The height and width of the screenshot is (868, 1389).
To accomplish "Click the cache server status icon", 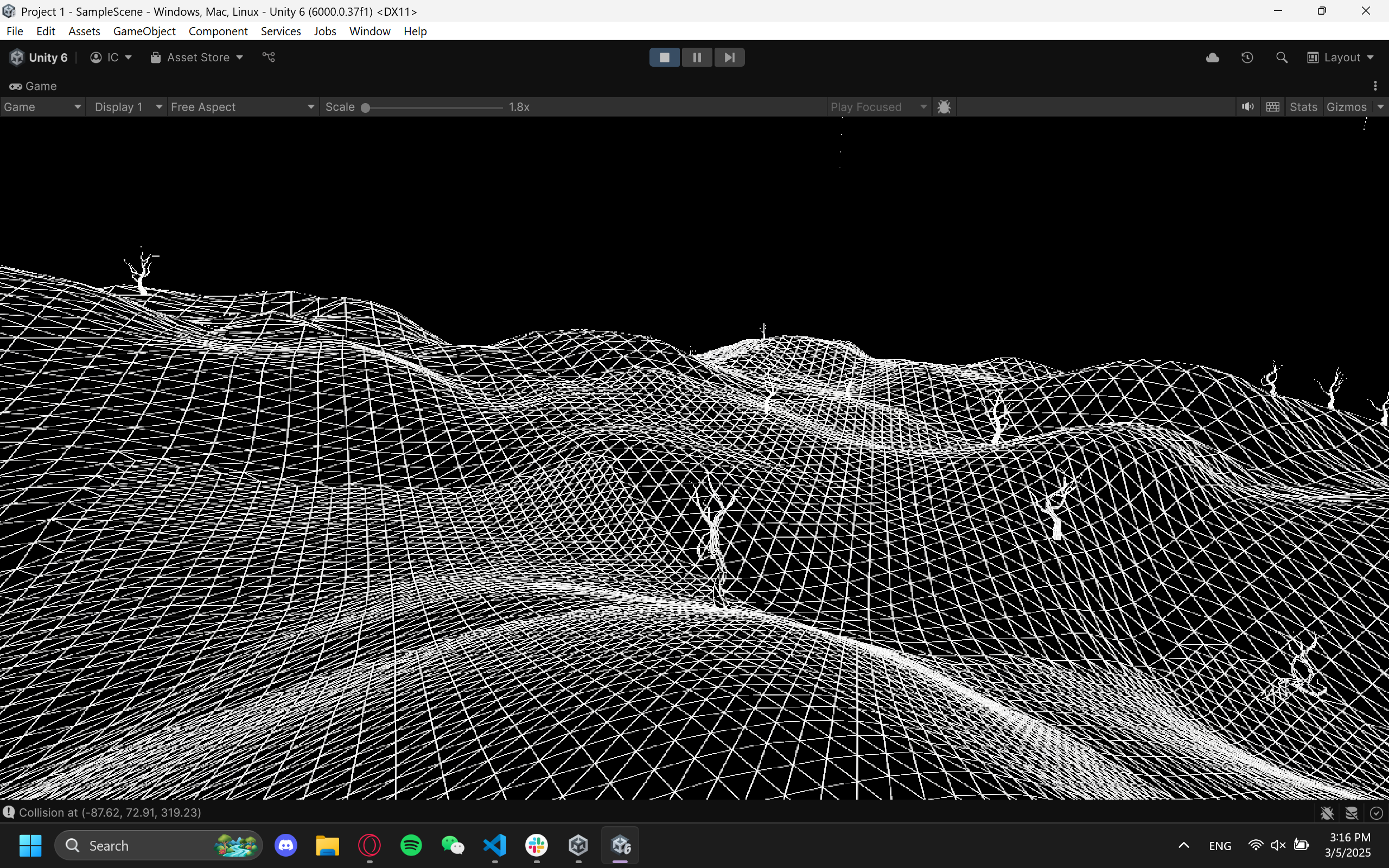I will (1352, 813).
